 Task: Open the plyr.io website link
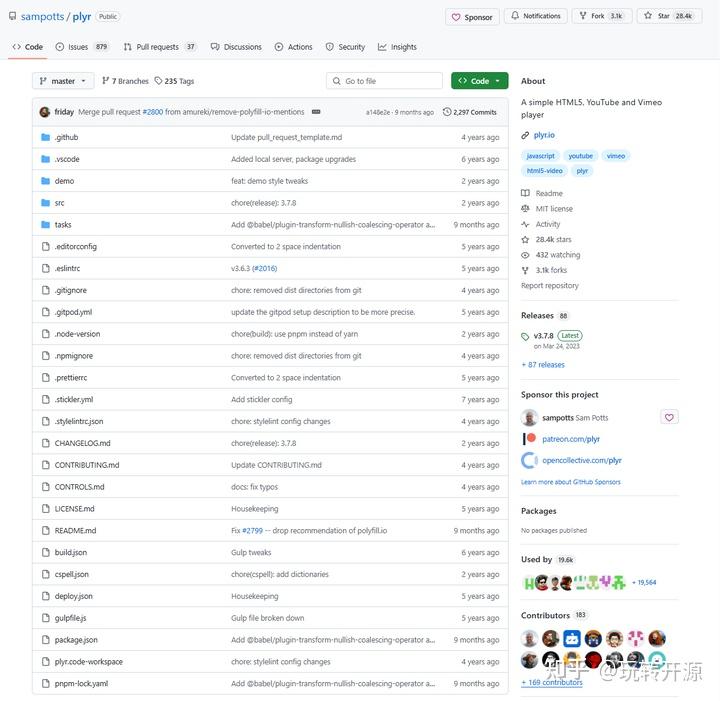(544, 135)
